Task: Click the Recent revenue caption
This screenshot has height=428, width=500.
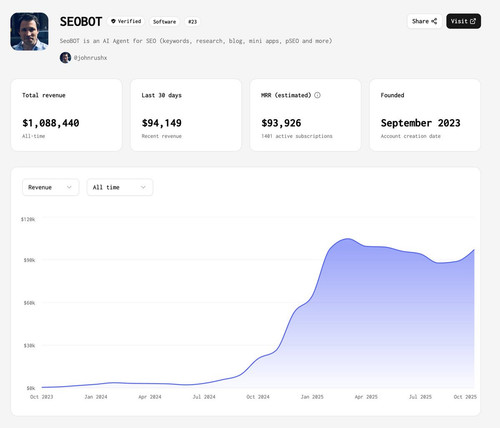Action: click(x=162, y=136)
